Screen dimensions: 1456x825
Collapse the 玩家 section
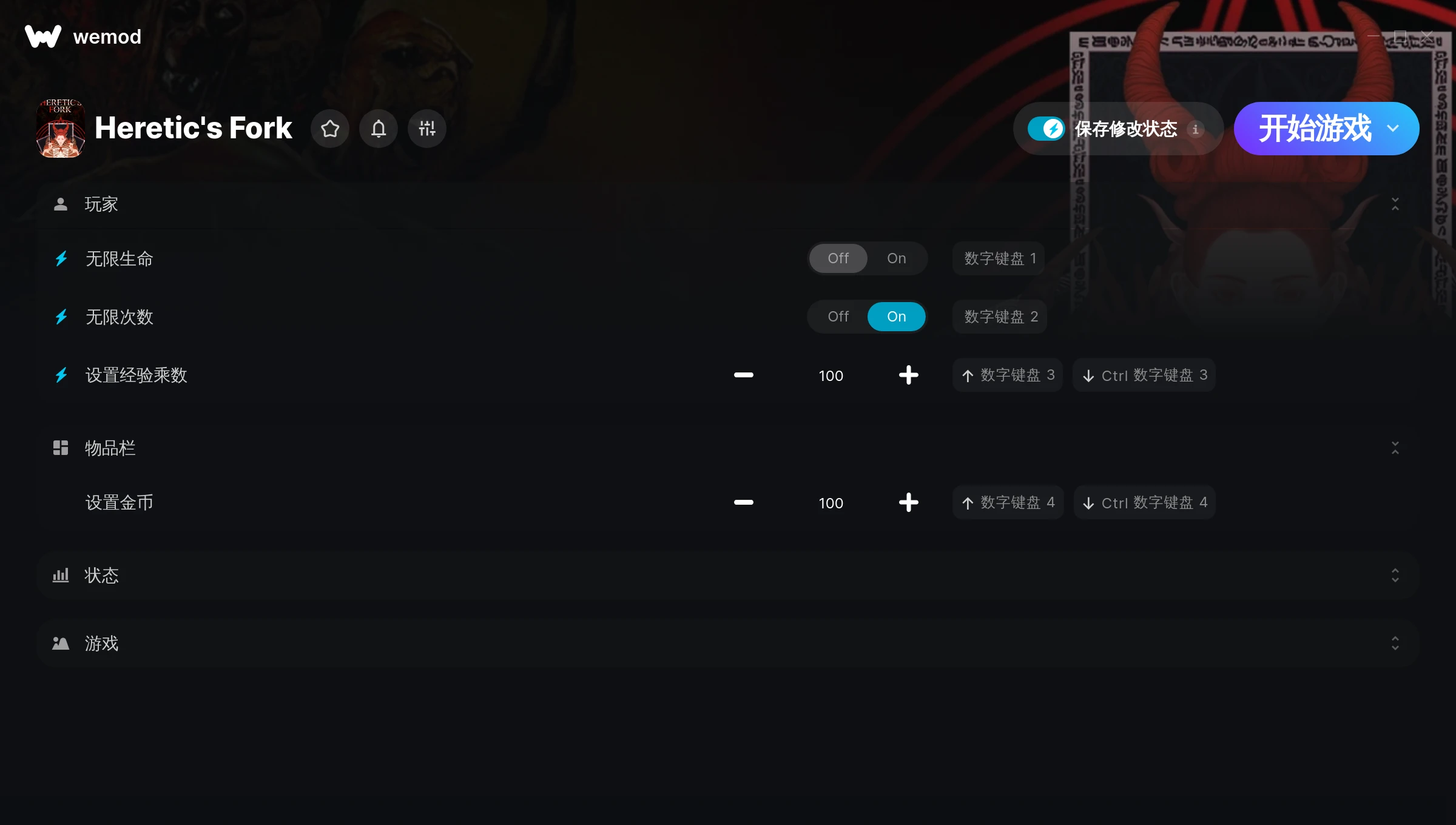1395,204
